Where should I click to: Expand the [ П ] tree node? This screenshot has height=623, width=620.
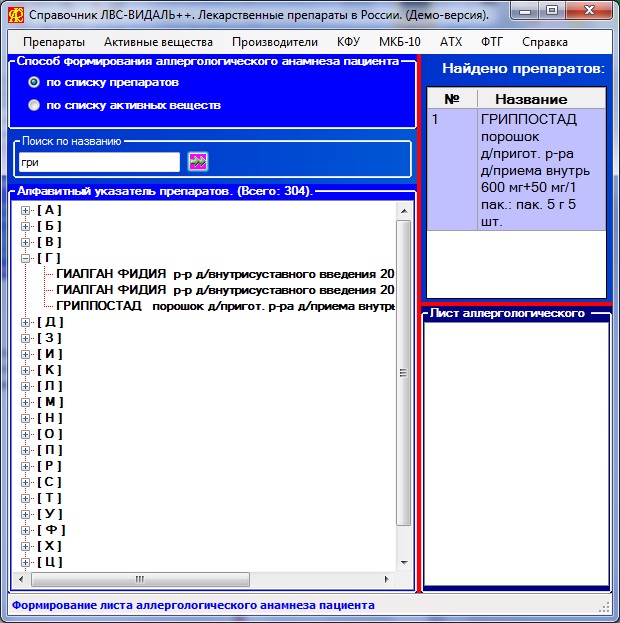click(x=25, y=451)
